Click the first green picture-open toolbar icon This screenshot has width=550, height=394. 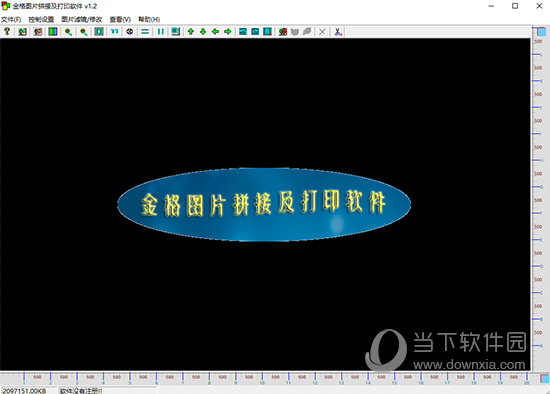click(x=22, y=32)
